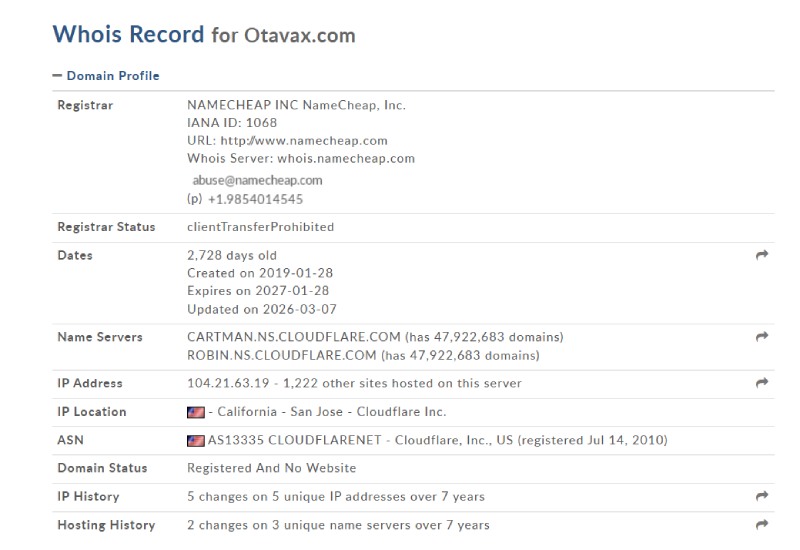
Task: Open the Hosting History arrow icon
Action: [762, 524]
